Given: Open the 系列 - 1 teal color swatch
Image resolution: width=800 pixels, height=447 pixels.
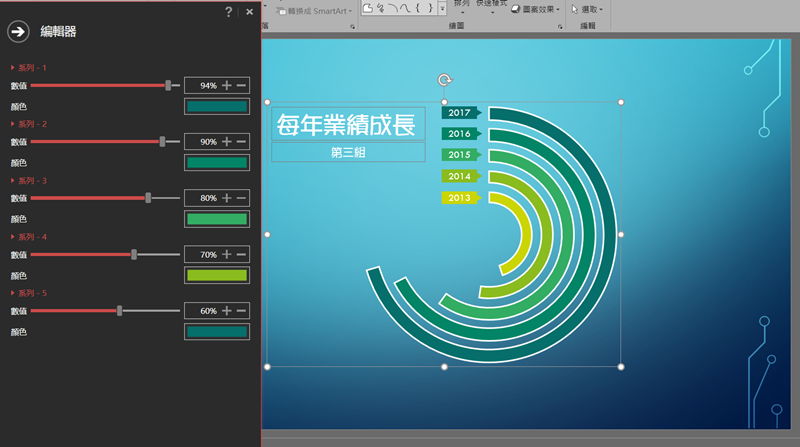Looking at the screenshot, I should pyautogui.click(x=217, y=106).
